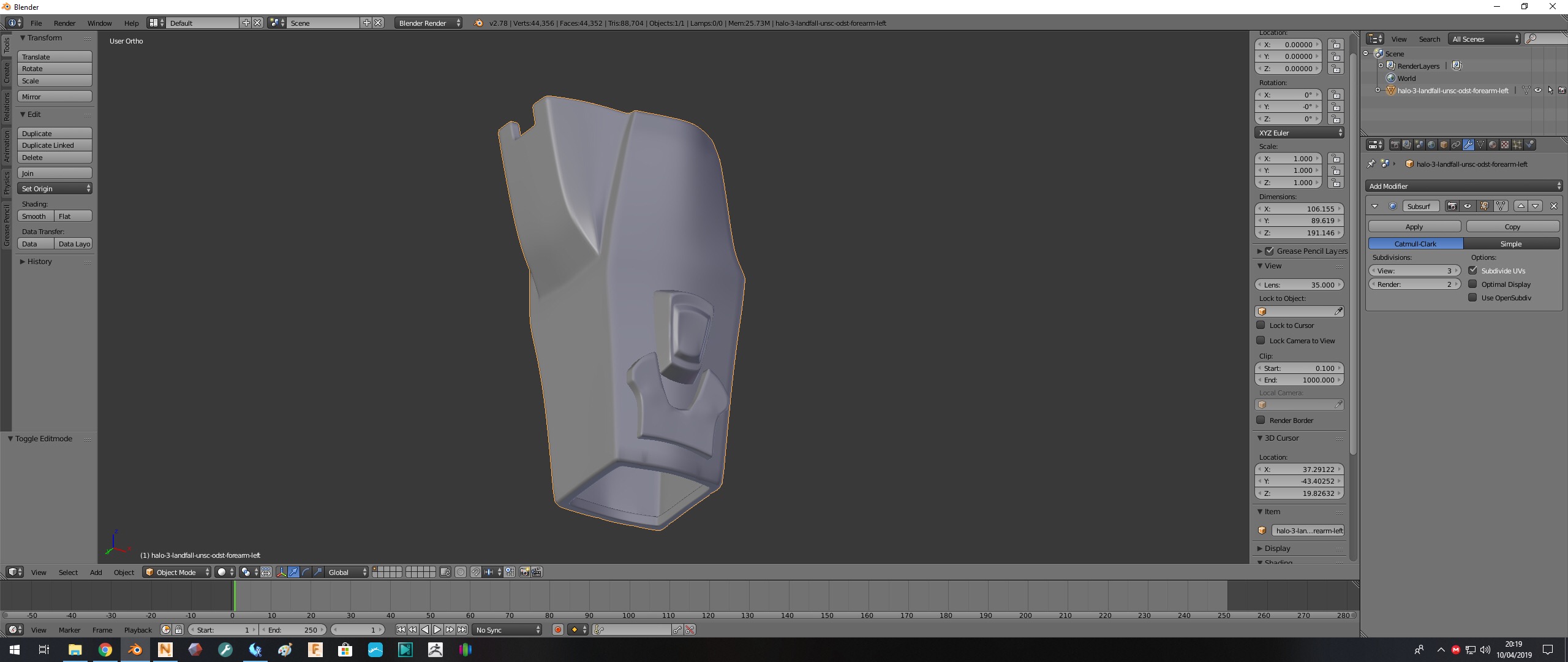
Task: Toggle Grease Pencil Layers checkbox
Action: click(x=1270, y=251)
